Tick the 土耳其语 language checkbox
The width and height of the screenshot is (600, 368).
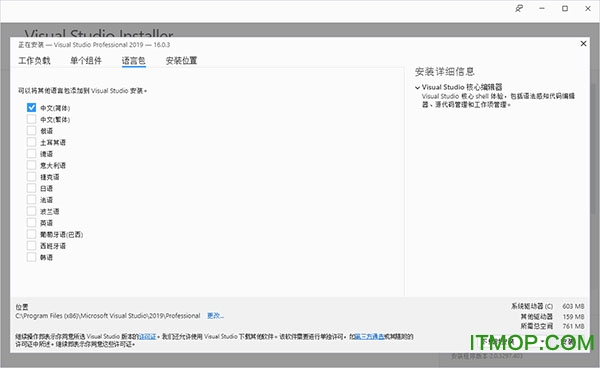pos(31,142)
